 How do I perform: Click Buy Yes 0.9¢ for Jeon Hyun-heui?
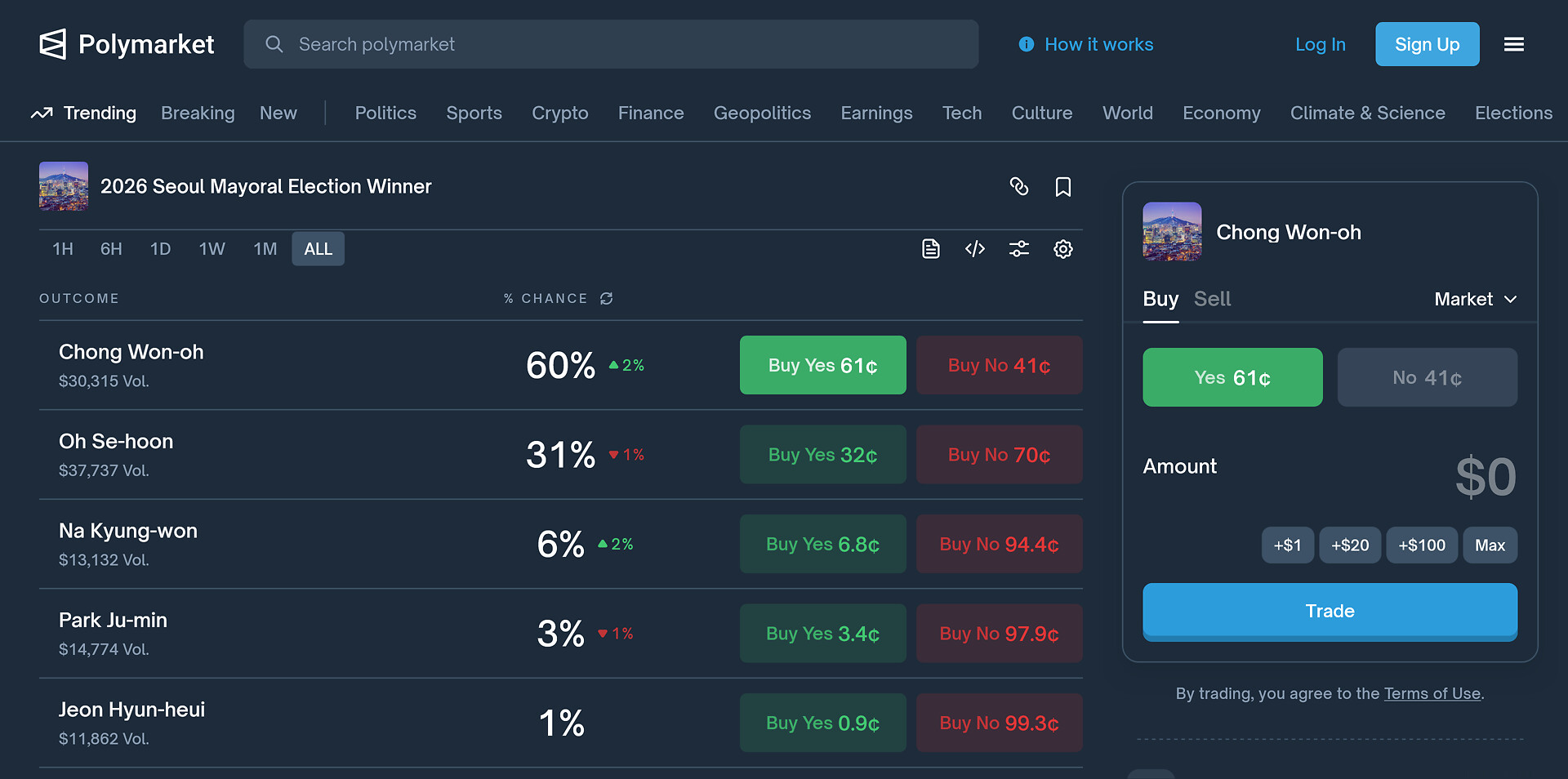823,723
